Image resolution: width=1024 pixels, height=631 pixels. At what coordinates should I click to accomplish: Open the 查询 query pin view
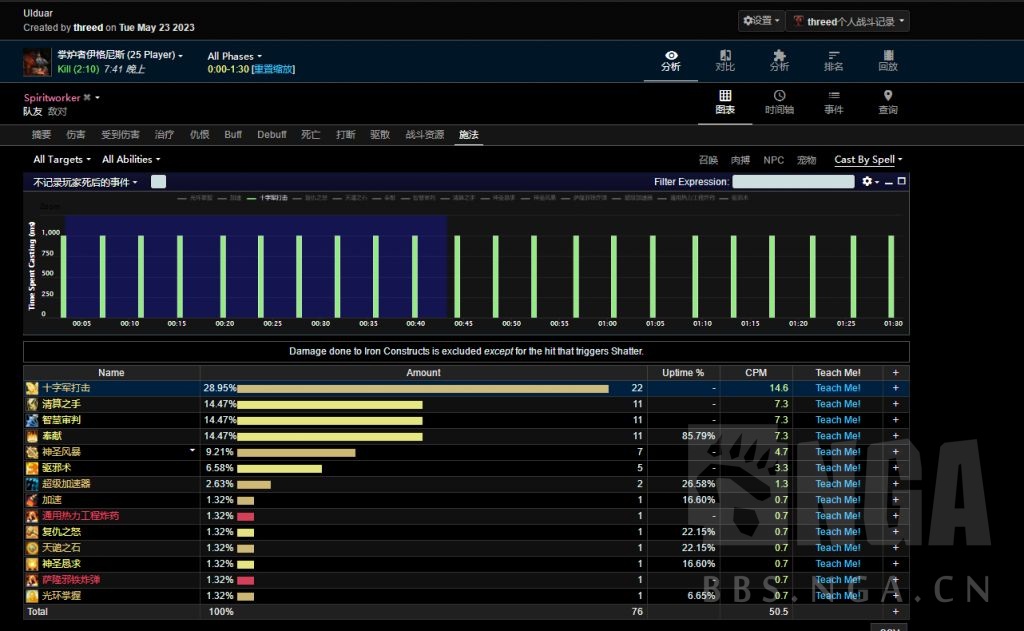pos(887,102)
